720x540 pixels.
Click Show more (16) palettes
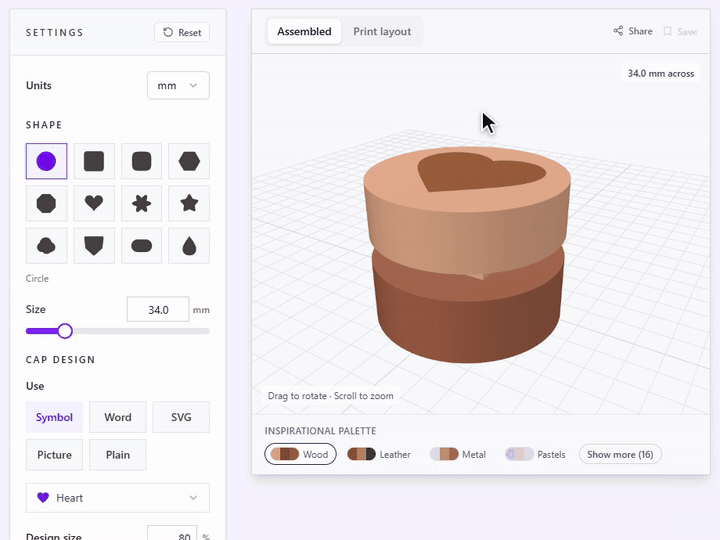pyautogui.click(x=620, y=454)
